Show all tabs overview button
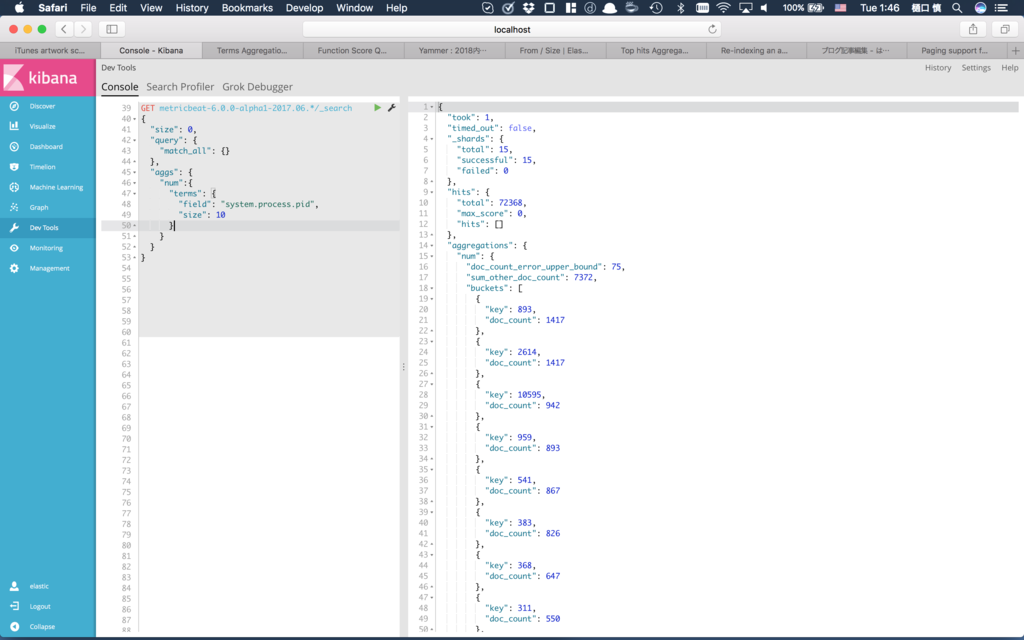1024x640 pixels. tap(1005, 29)
